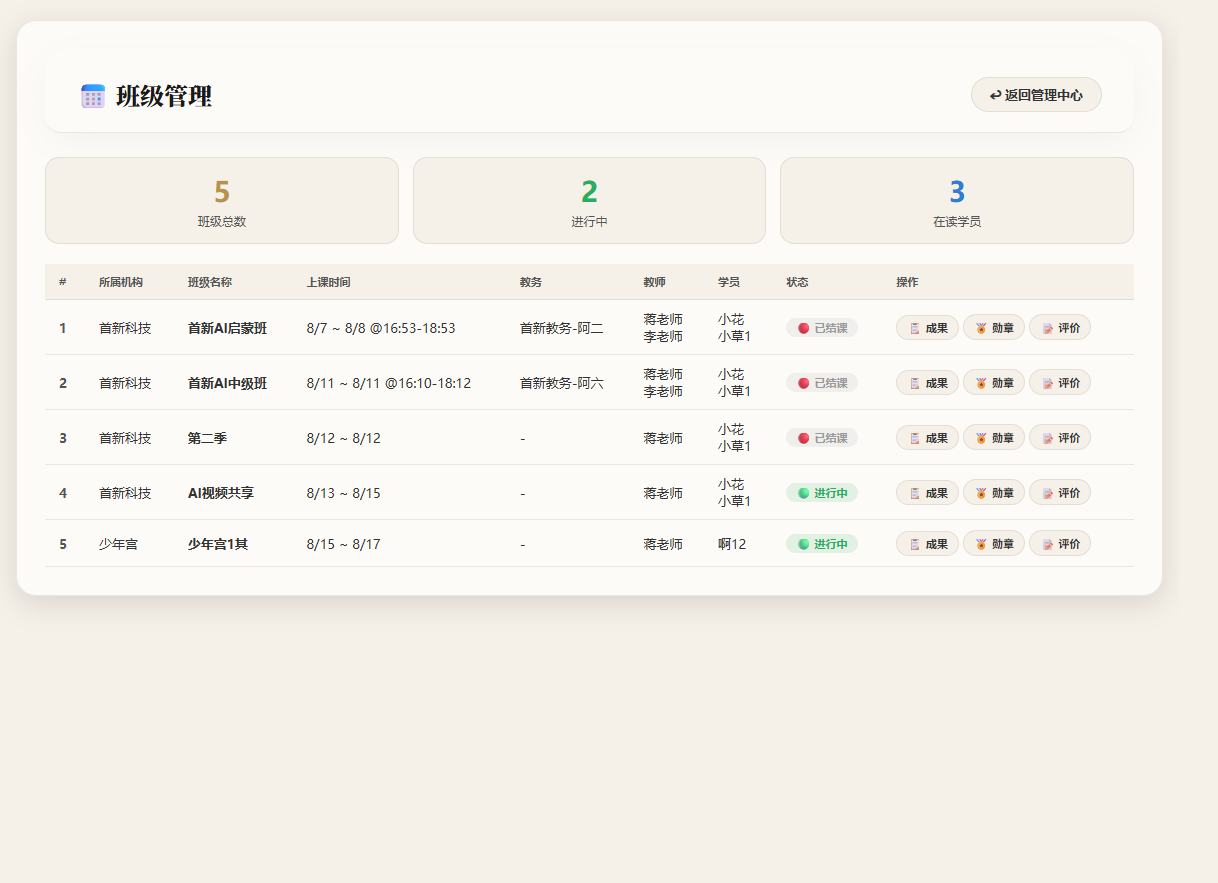The height and width of the screenshot is (883, 1218).
Task: Open 勋章 for 第二季 row
Action: pos(994,438)
